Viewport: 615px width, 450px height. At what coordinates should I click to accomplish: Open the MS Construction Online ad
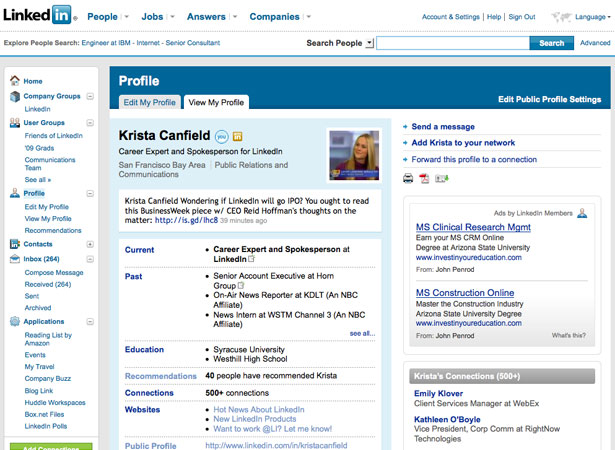(x=465, y=293)
